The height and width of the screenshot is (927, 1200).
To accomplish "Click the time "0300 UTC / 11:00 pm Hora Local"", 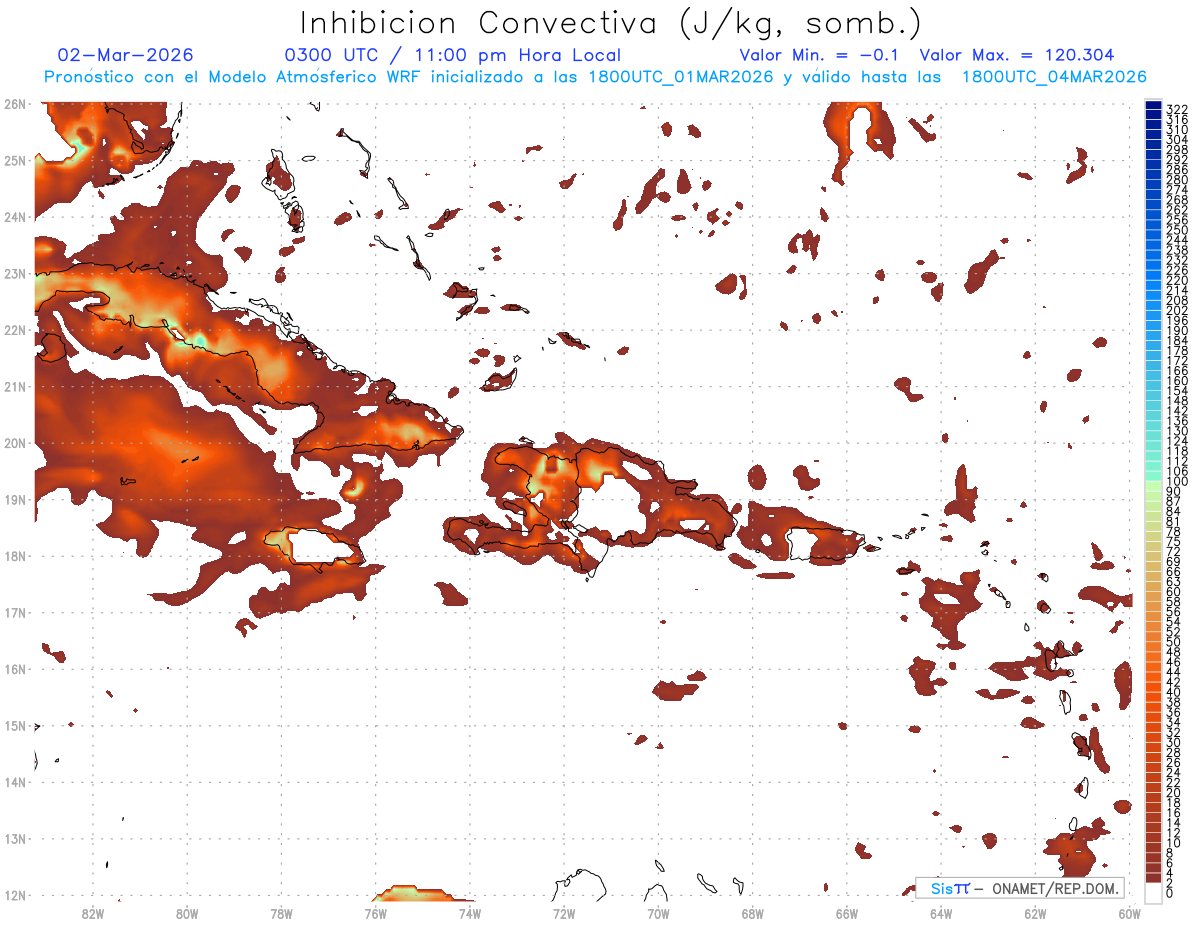I will (x=453, y=55).
